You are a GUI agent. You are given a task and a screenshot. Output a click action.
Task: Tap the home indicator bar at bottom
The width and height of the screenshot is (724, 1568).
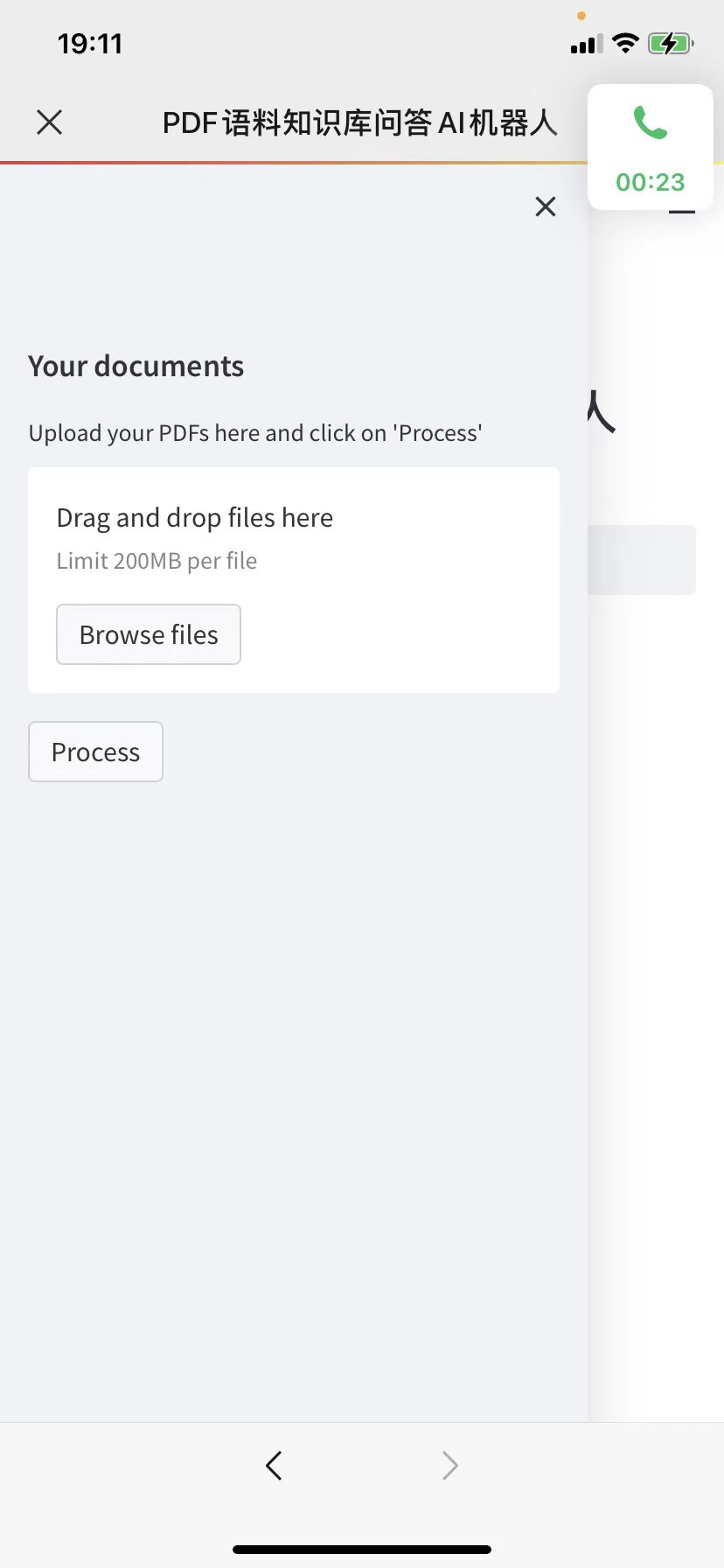point(362,1549)
